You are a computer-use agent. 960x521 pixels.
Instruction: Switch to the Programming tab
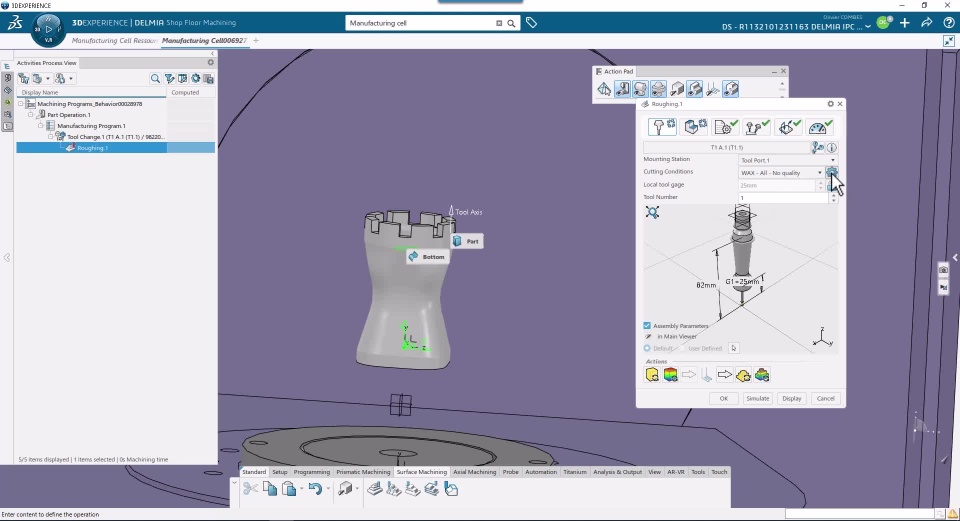click(312, 472)
